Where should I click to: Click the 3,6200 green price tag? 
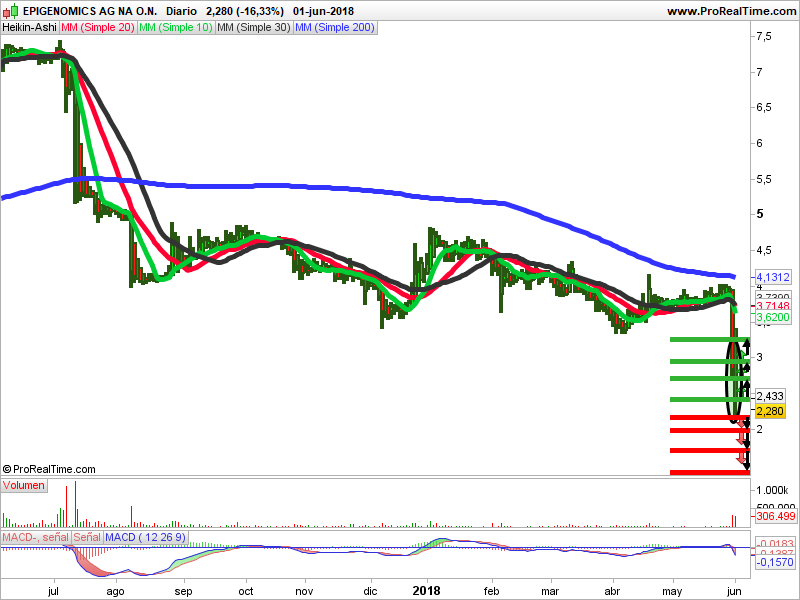tap(772, 317)
